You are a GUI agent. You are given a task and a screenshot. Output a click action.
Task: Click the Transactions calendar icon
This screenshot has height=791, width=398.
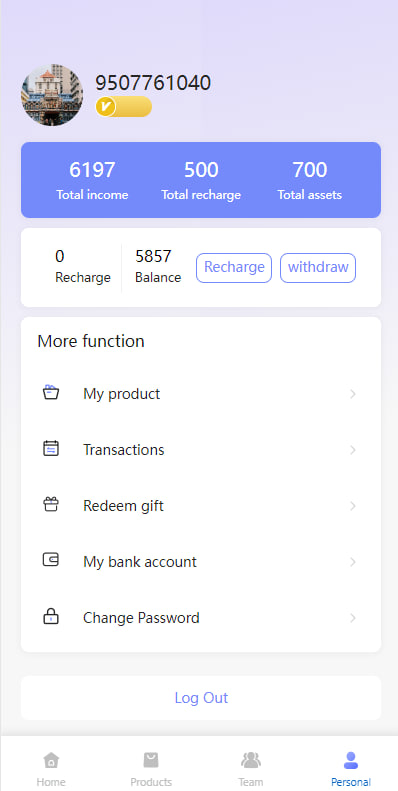point(51,448)
